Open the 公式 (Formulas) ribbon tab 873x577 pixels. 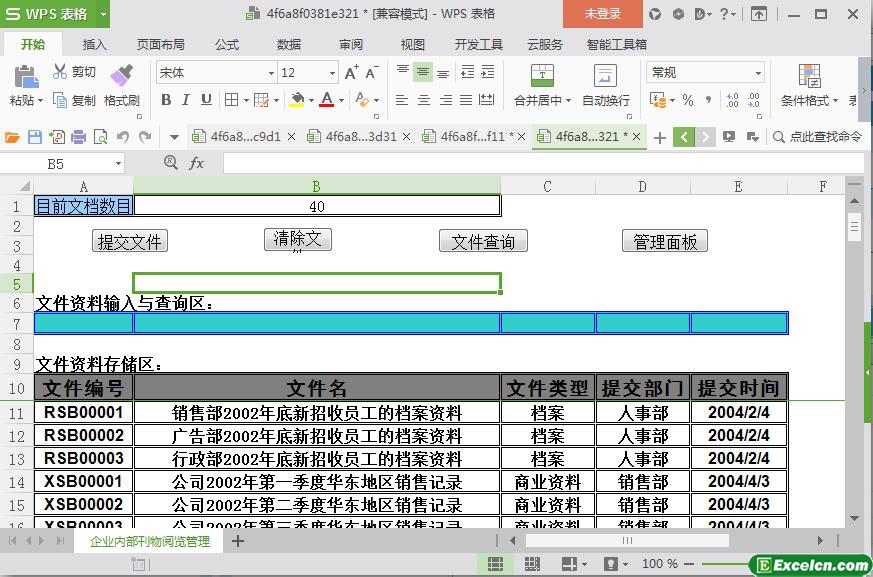pyautogui.click(x=227, y=44)
